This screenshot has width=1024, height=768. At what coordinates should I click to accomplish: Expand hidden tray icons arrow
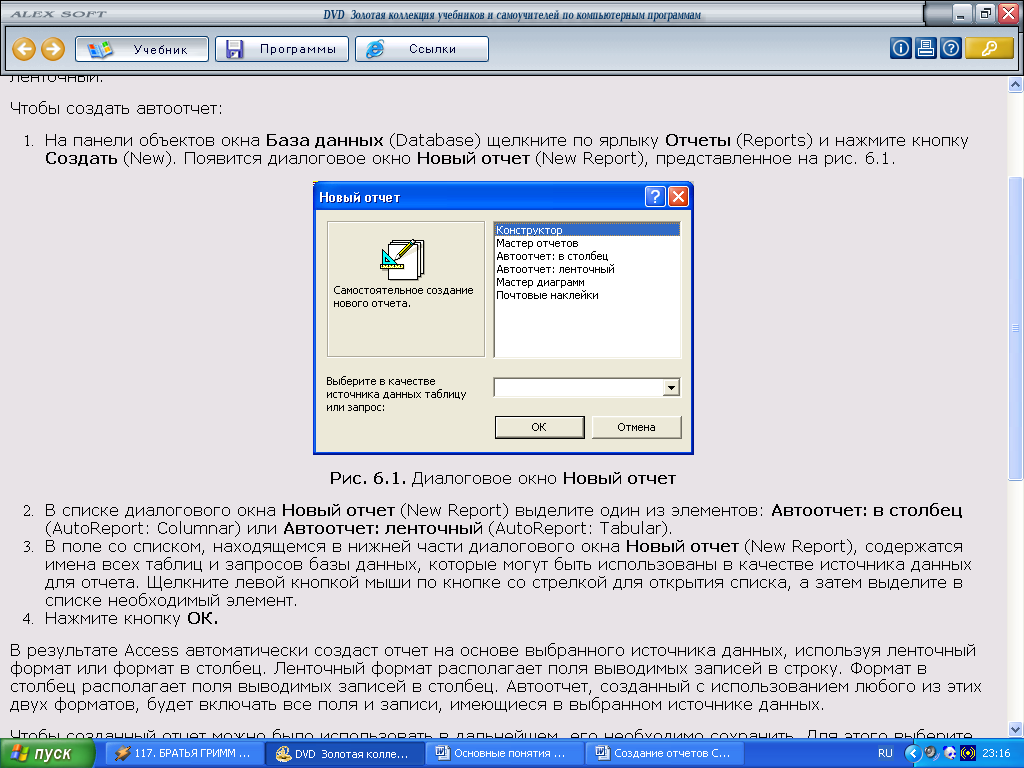tap(912, 754)
